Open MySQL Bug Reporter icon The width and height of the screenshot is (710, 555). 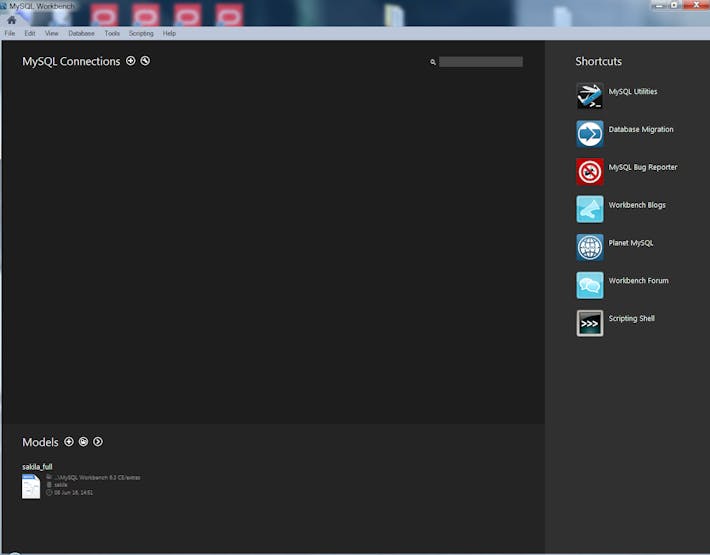[590, 172]
